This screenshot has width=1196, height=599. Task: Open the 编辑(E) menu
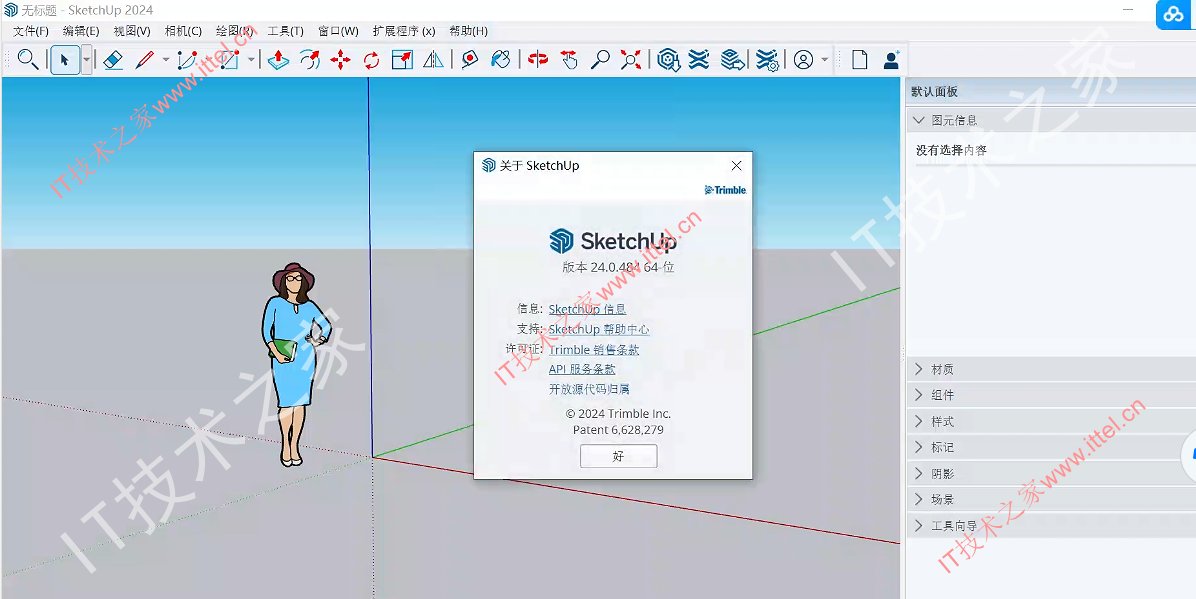click(x=81, y=31)
